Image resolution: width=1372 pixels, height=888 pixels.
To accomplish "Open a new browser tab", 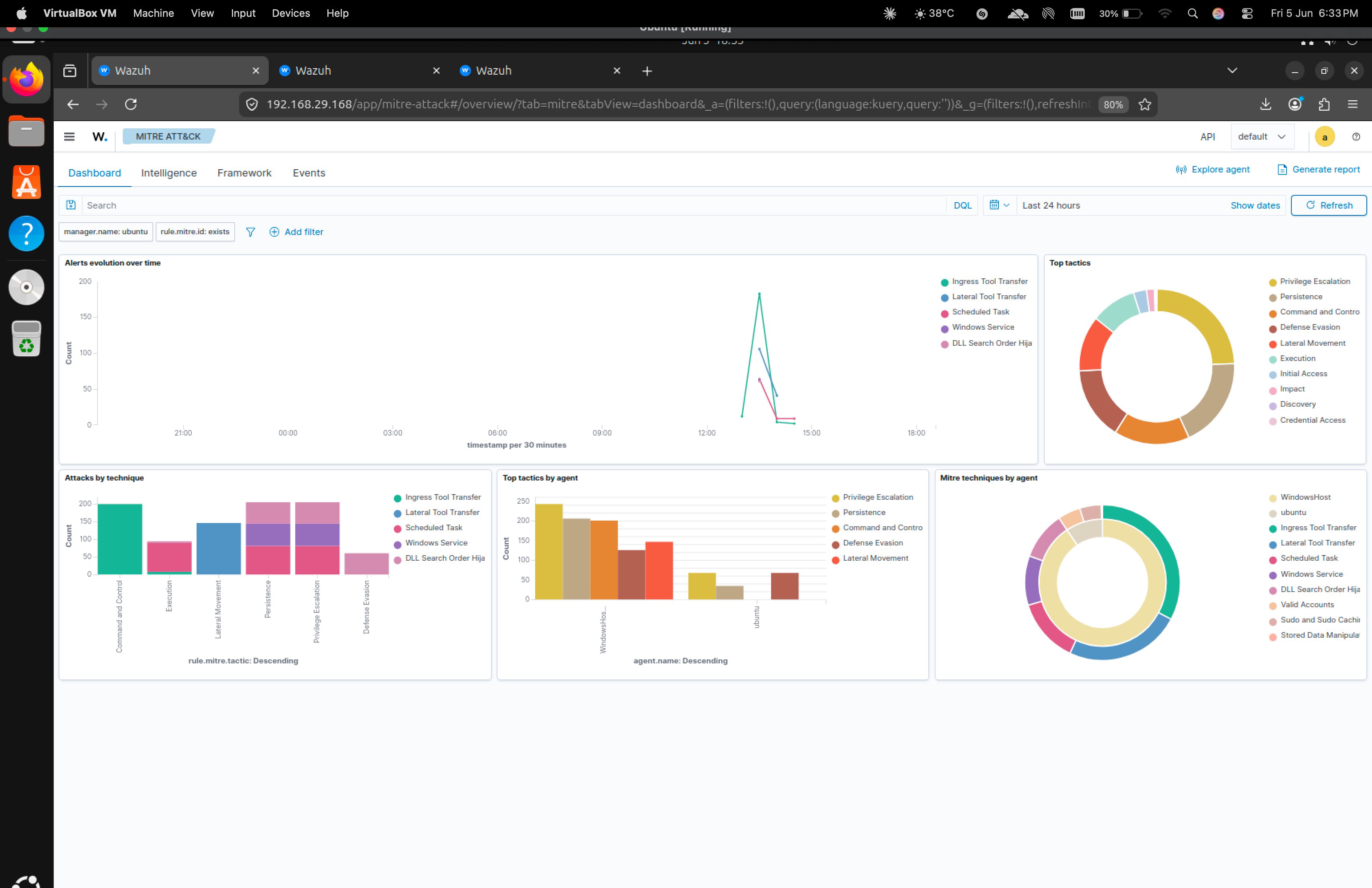I will 647,71.
